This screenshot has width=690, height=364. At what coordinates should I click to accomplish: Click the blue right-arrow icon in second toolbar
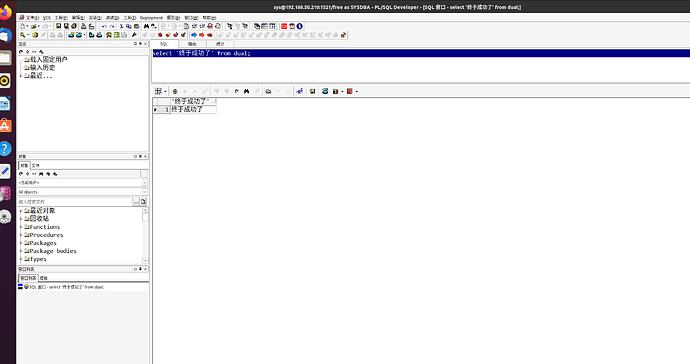pyautogui.click(x=194, y=35)
